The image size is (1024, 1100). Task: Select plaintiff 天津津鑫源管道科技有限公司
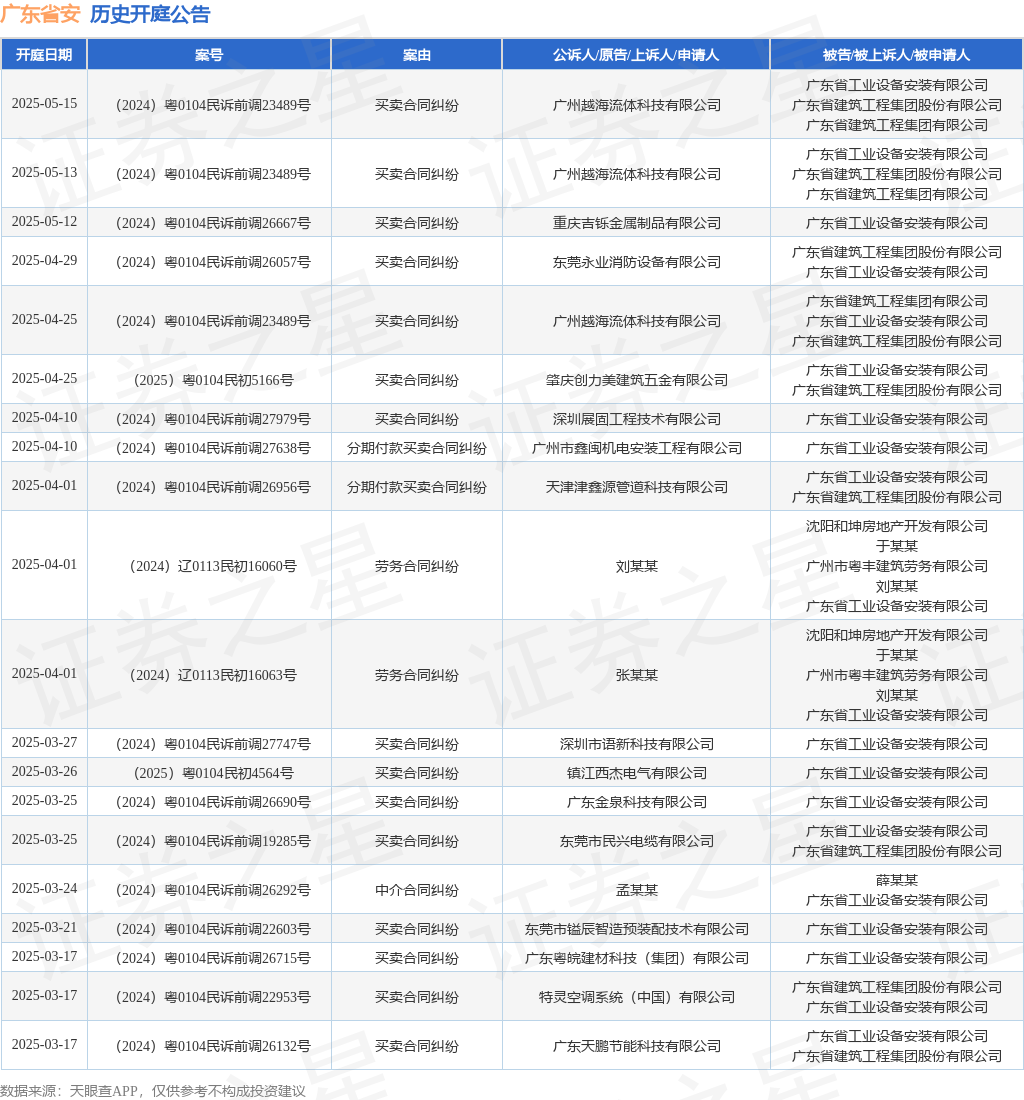(636, 488)
